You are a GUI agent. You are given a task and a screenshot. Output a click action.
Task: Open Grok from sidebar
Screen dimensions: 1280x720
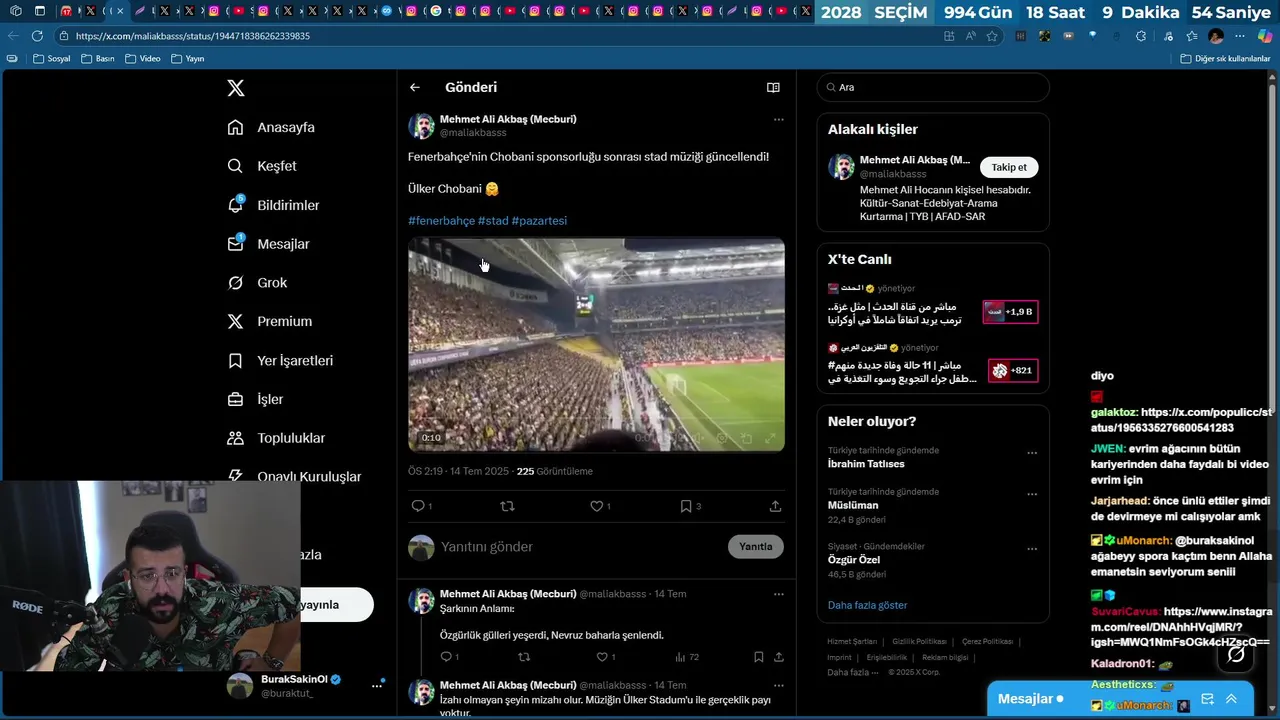257,283
